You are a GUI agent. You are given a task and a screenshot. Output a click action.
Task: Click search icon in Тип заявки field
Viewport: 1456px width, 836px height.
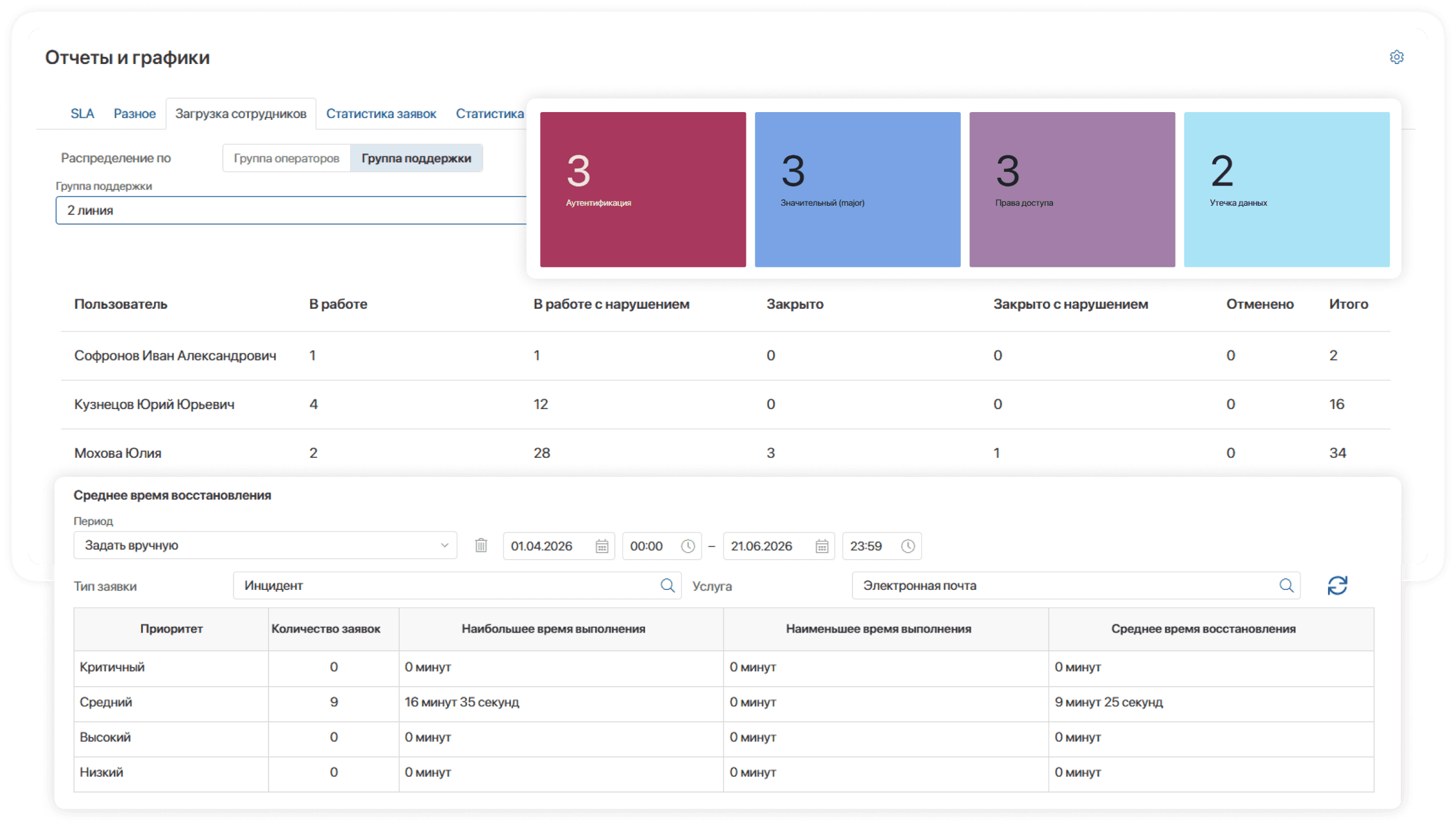tap(668, 586)
